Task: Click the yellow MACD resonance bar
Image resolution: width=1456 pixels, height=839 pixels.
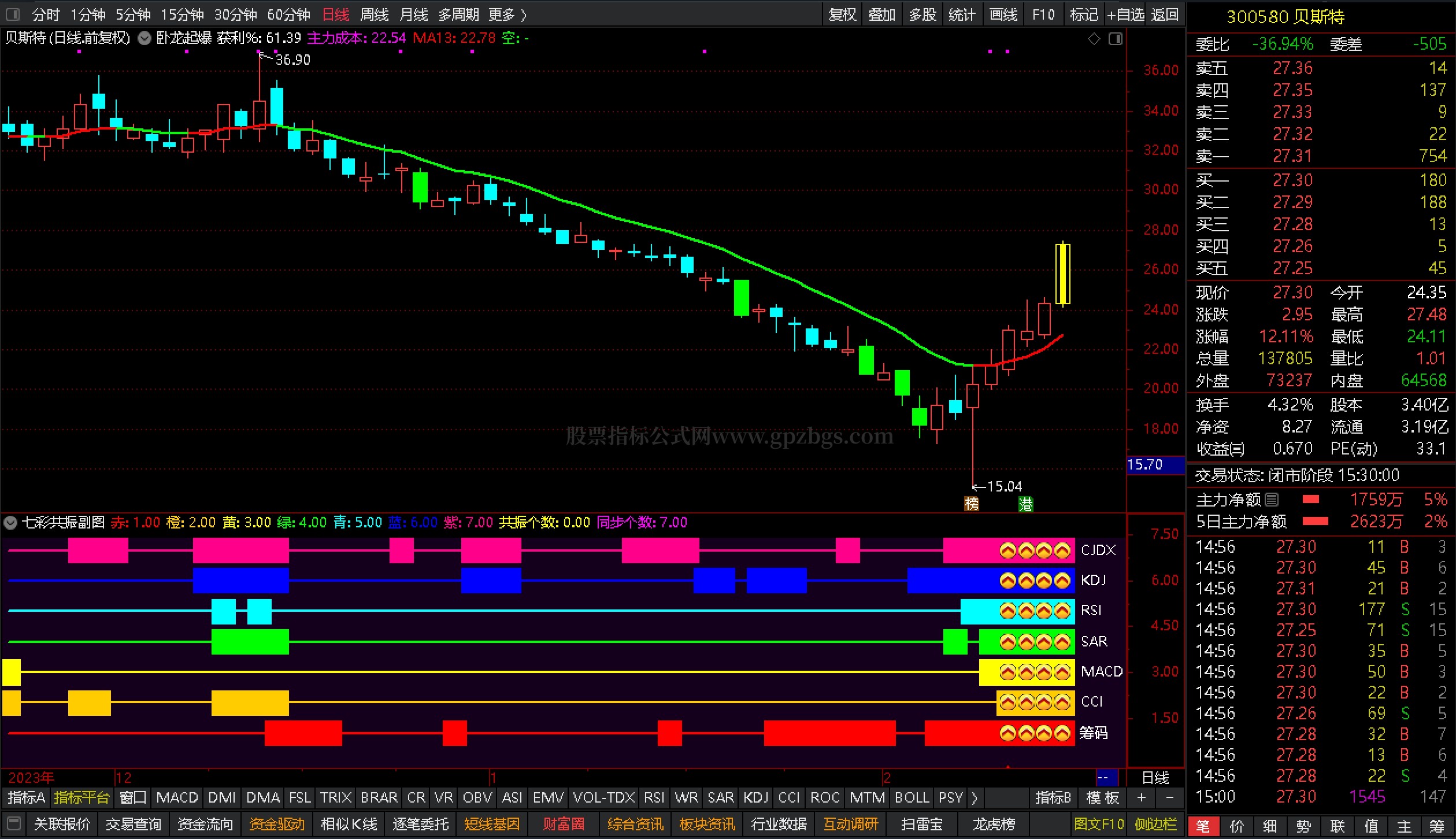Action: pos(1027,672)
